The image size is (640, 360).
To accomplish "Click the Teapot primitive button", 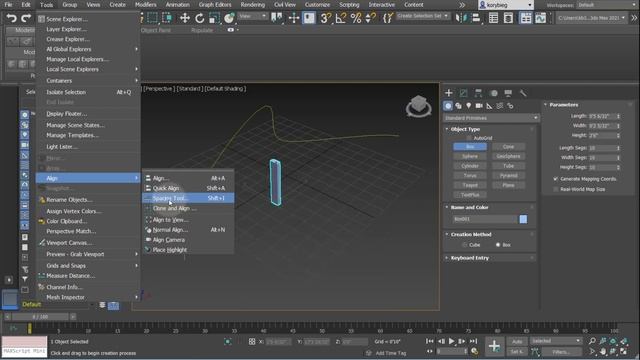I will [470, 185].
